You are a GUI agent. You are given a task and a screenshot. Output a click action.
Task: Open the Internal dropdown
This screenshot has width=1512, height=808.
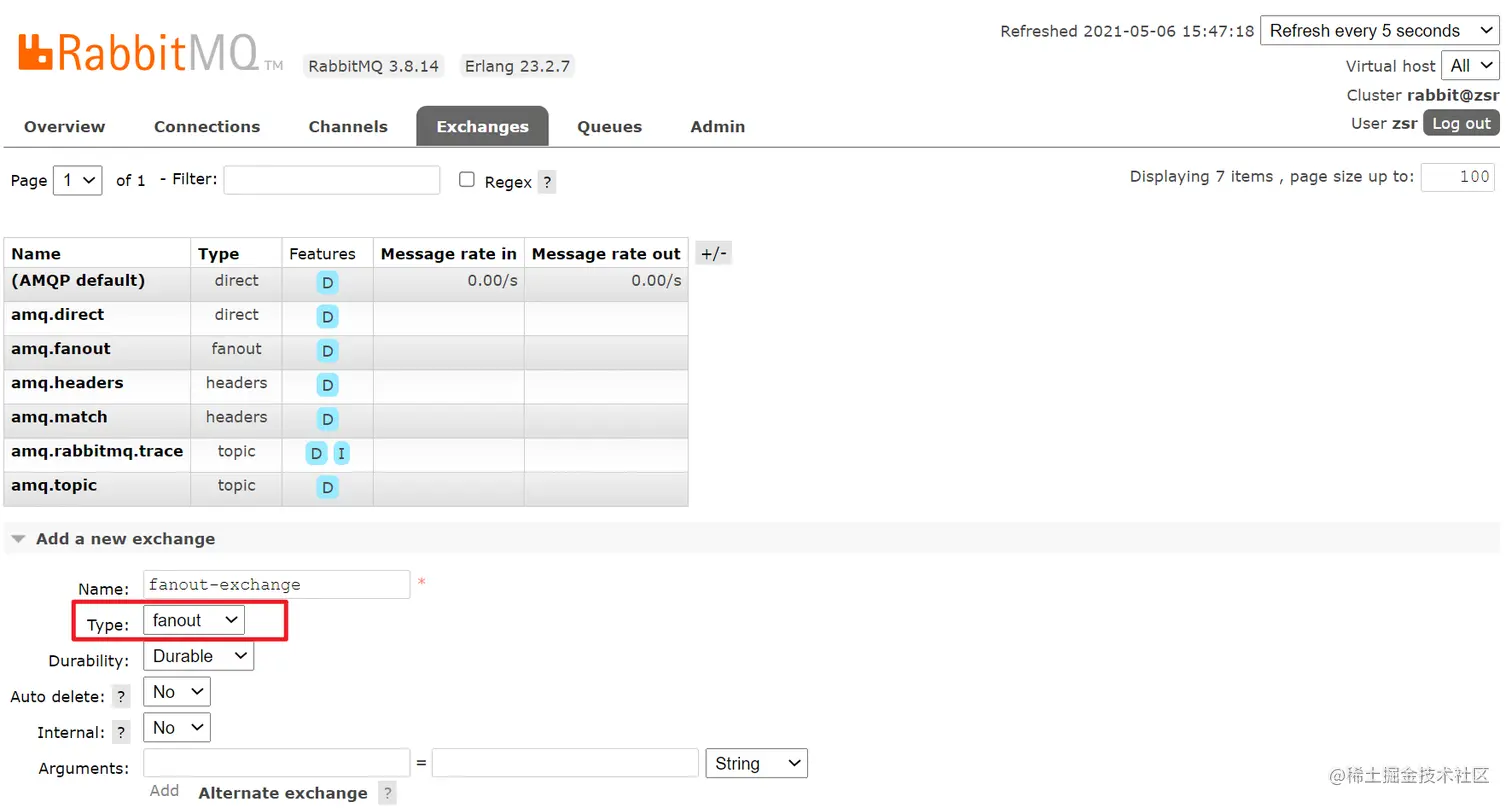[177, 728]
